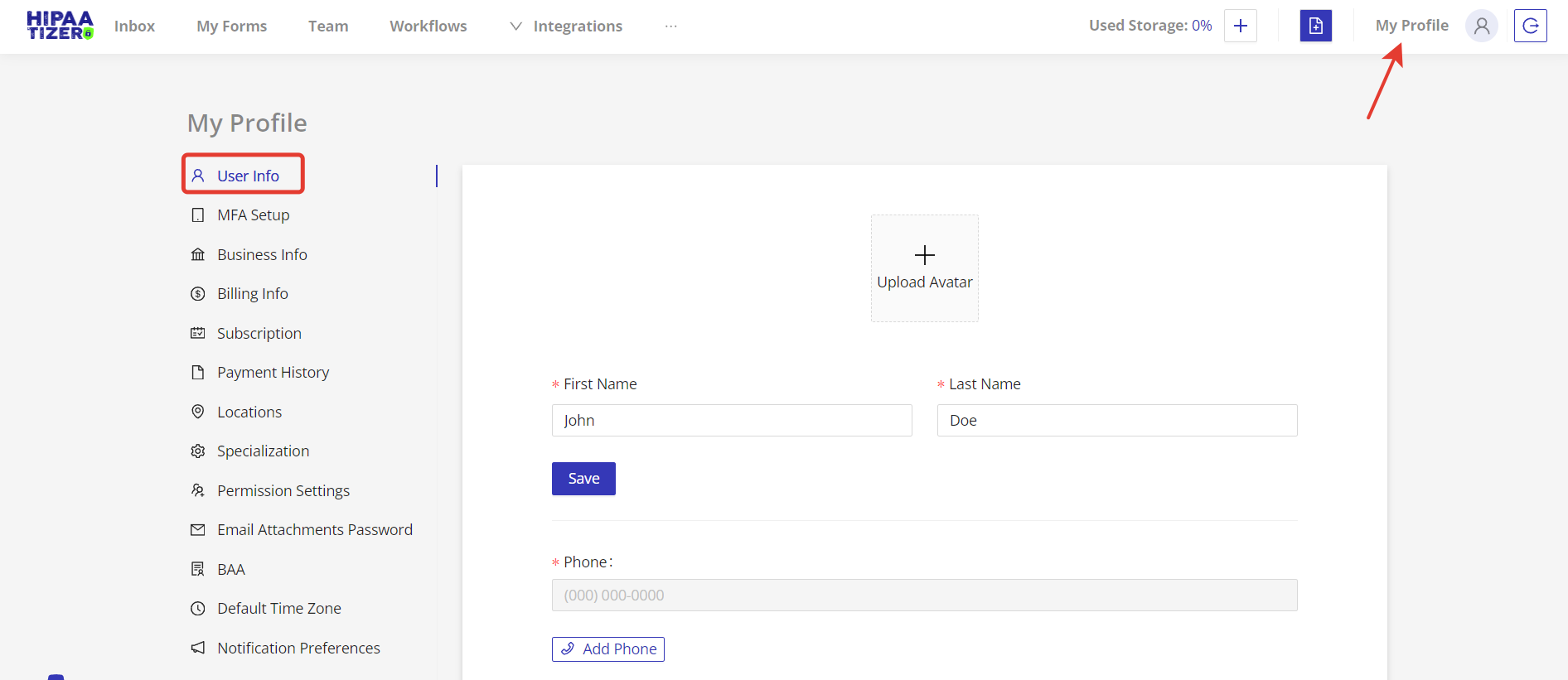Click the HIPAAtizer logo
The image size is (1568, 680).
(60, 26)
